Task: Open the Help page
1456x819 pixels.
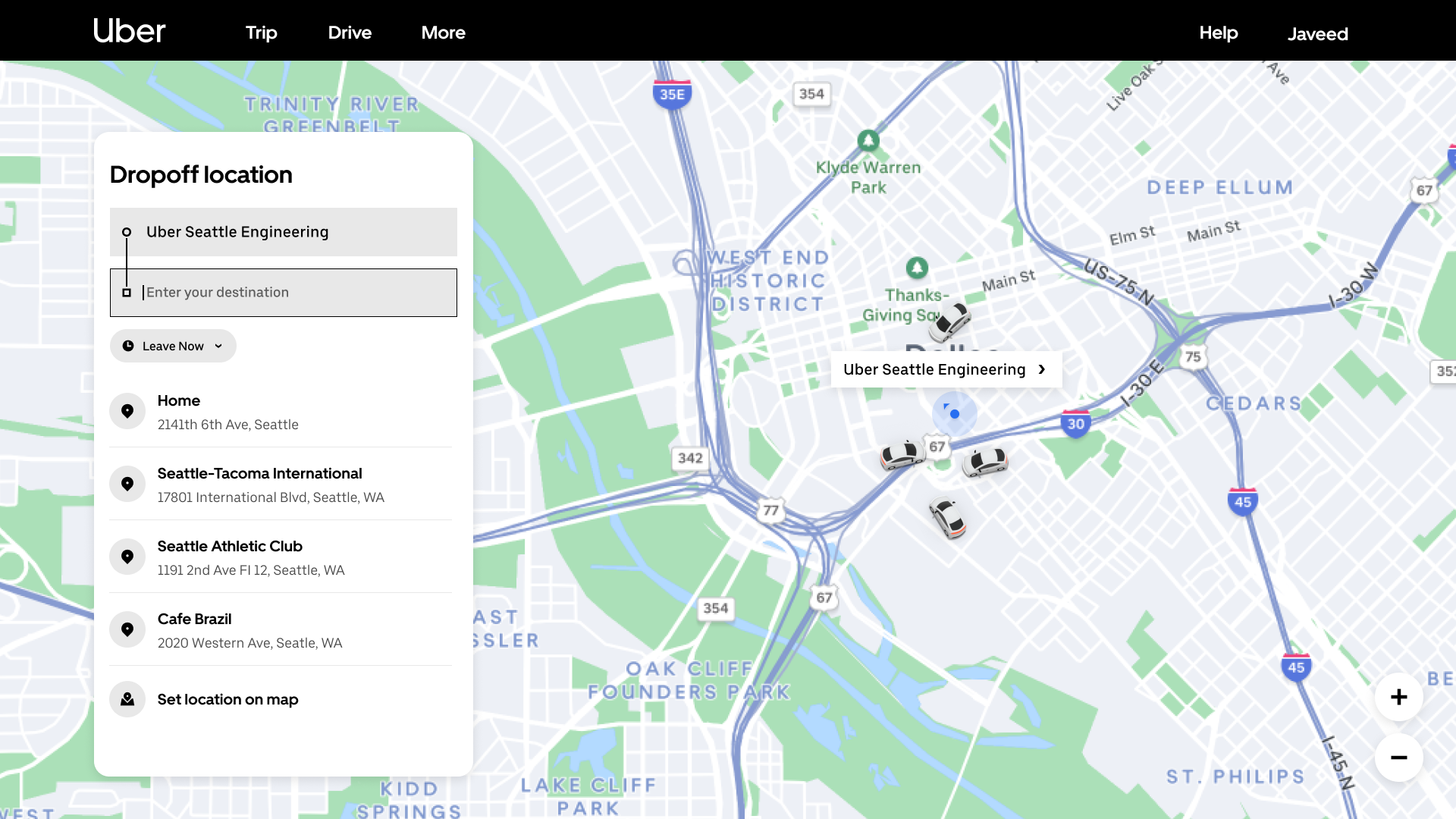Action: (x=1219, y=33)
